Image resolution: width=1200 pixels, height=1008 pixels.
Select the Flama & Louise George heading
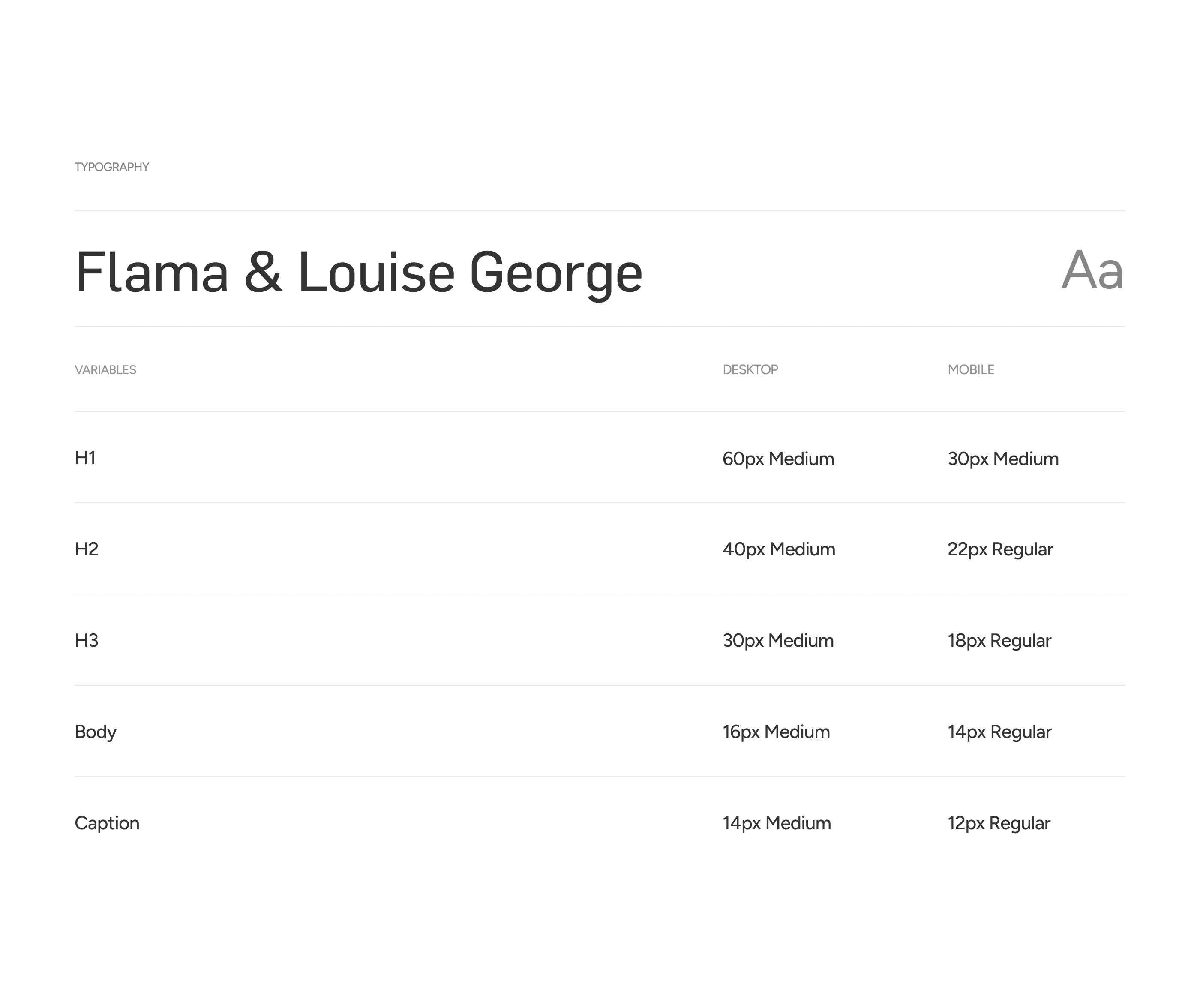[x=358, y=273]
